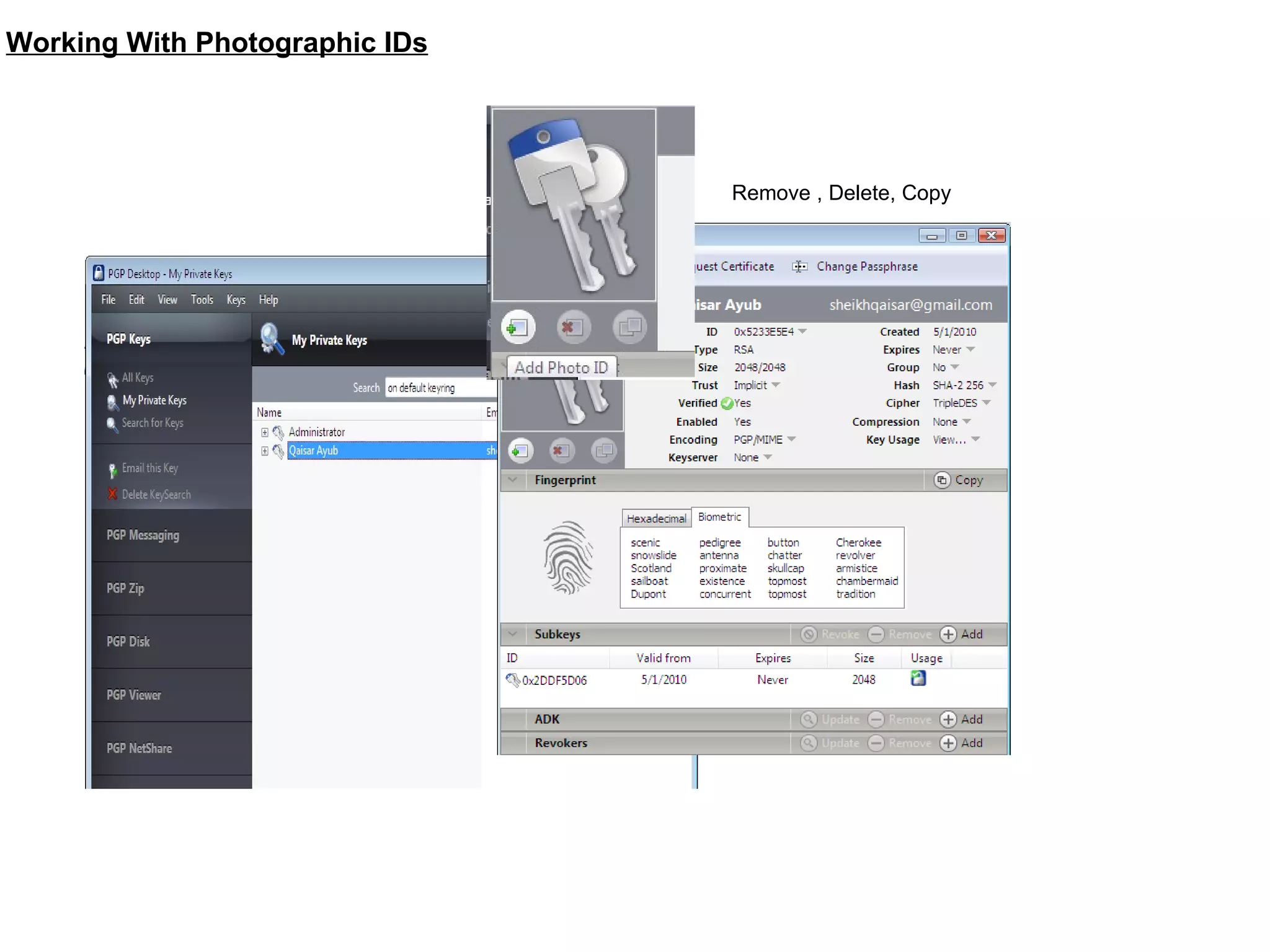The width and height of the screenshot is (1270, 952).
Task: Click the My Private Keys header icon
Action: pos(272,339)
